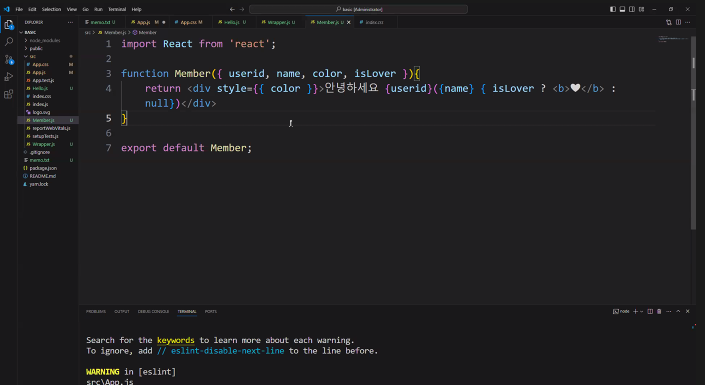Open the Source Control view
The height and width of the screenshot is (385, 705).
point(9,59)
